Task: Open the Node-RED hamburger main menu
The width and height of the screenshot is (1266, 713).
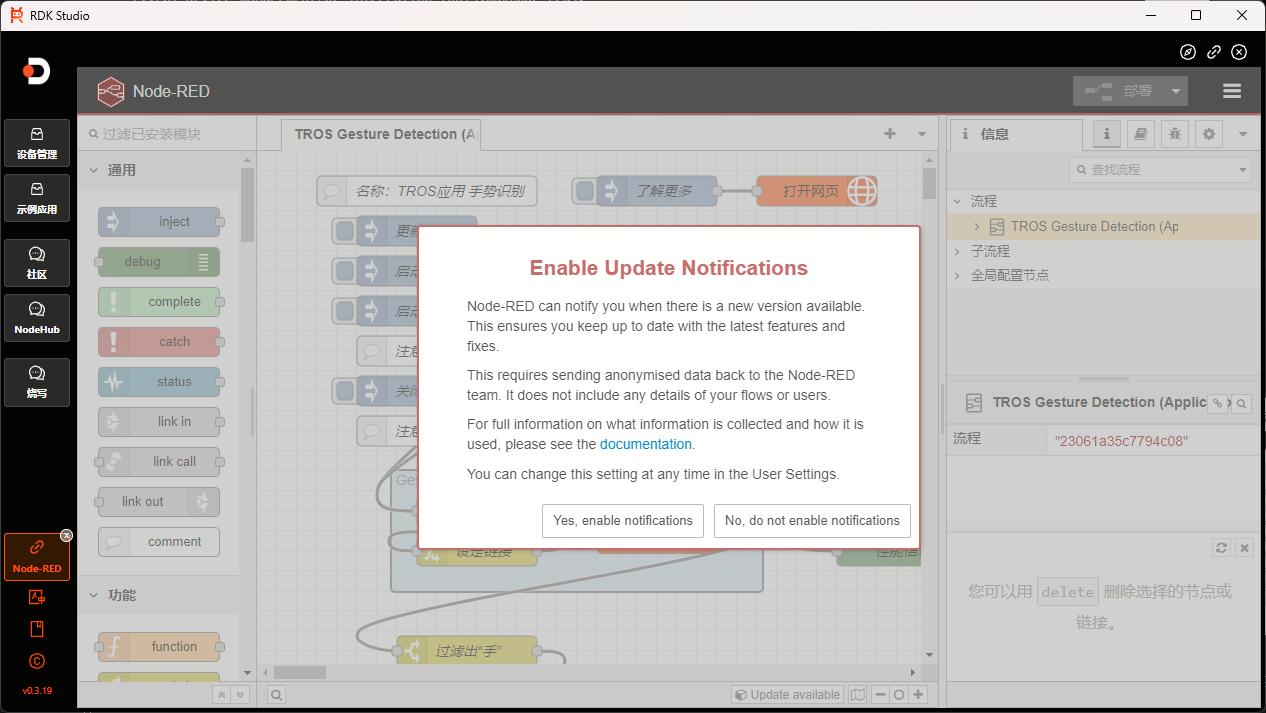Action: [x=1231, y=91]
